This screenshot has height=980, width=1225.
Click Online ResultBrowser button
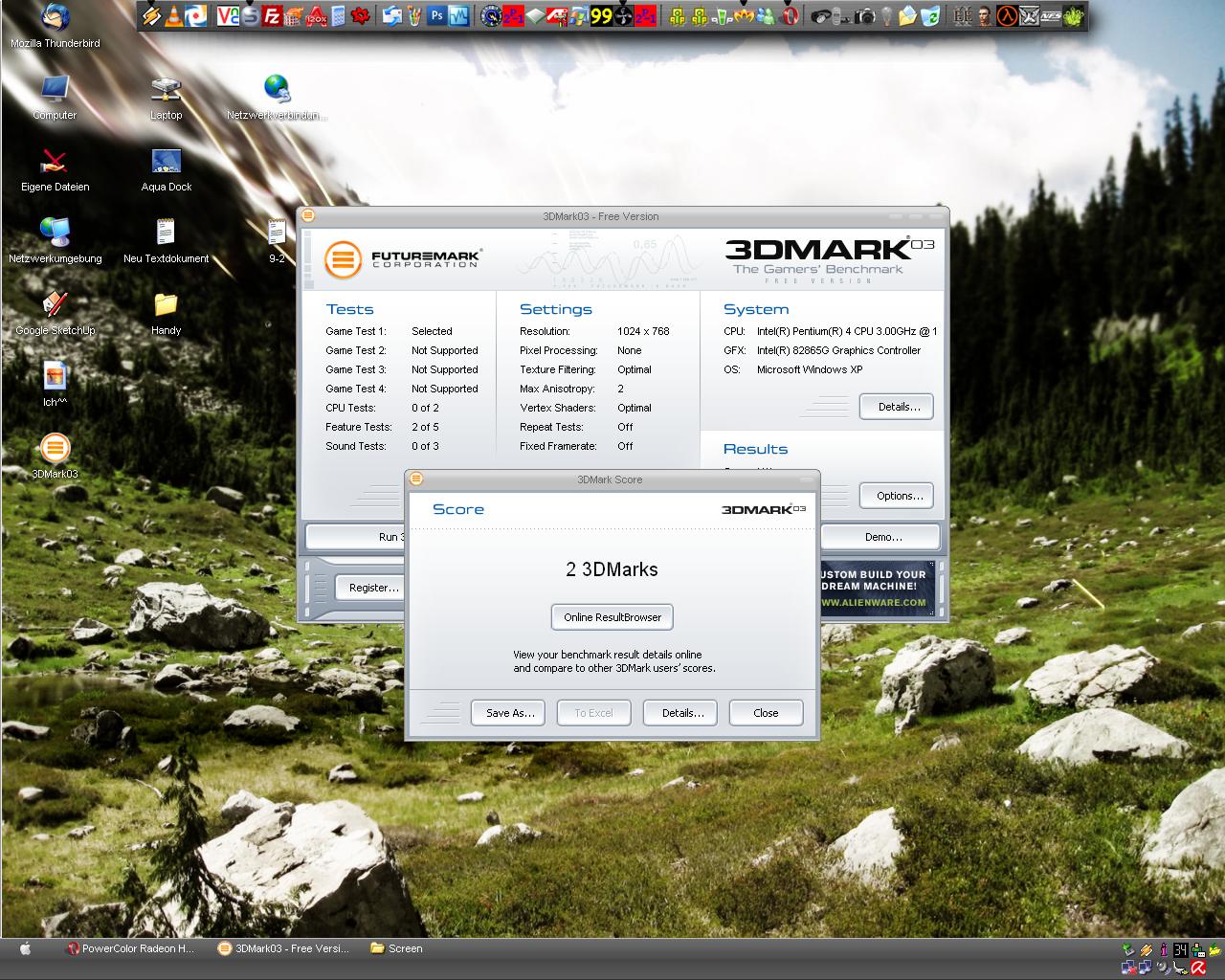coord(612,617)
